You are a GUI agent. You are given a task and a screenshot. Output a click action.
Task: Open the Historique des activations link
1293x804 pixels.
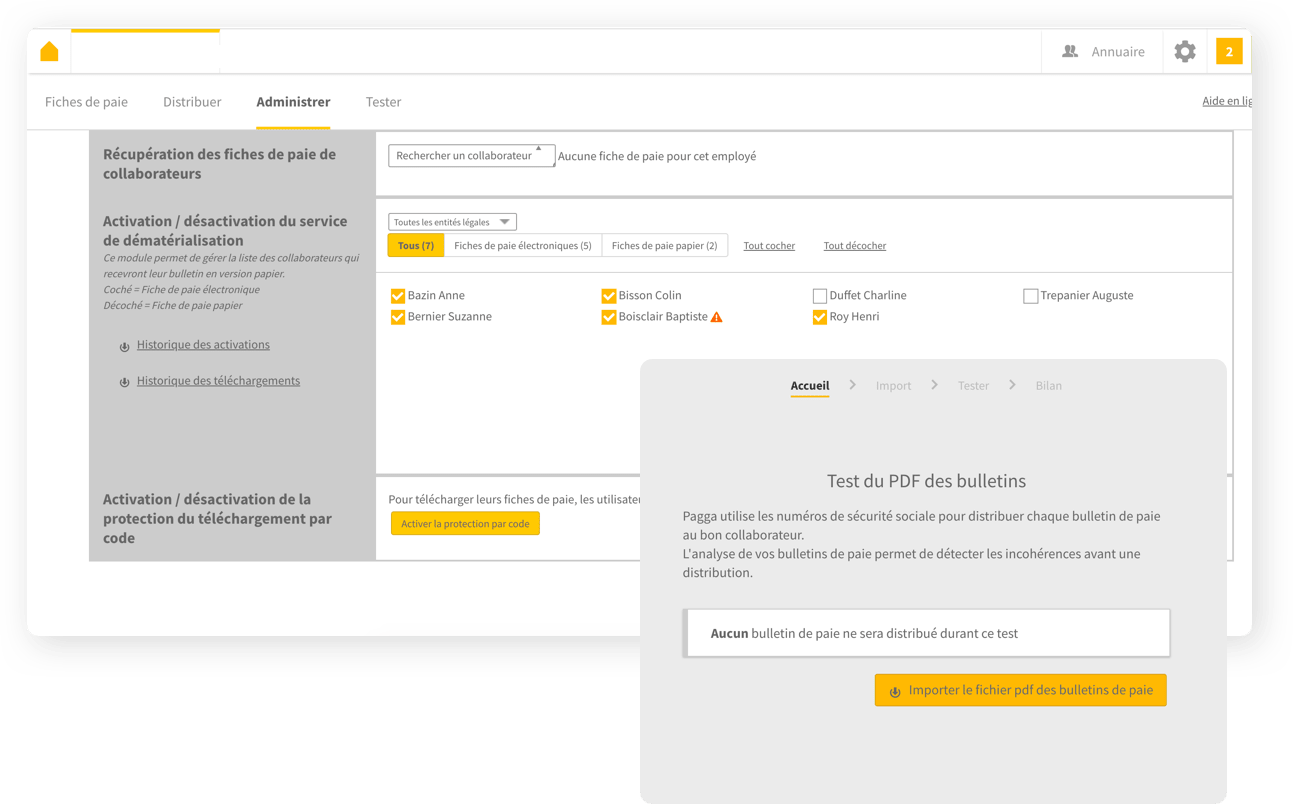point(203,345)
